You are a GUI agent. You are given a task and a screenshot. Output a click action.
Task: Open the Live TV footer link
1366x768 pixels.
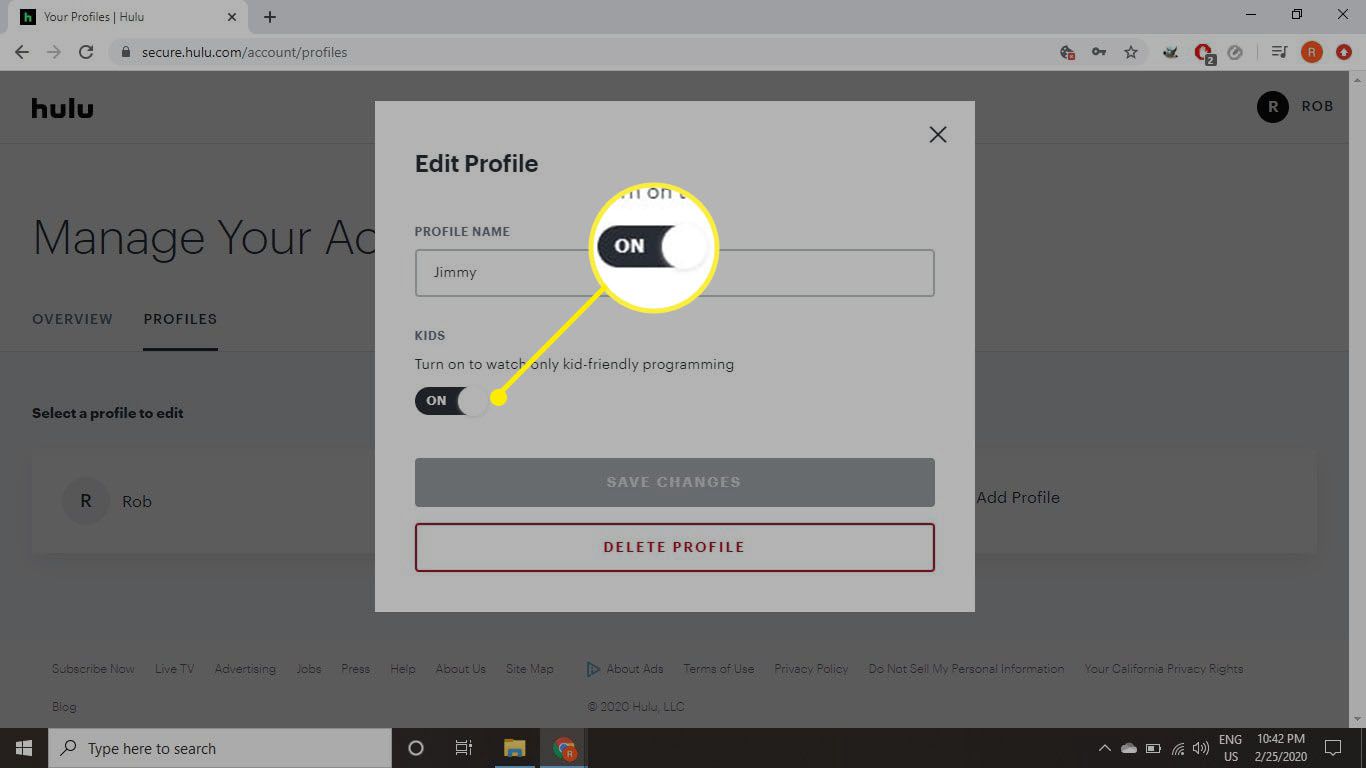click(175, 669)
